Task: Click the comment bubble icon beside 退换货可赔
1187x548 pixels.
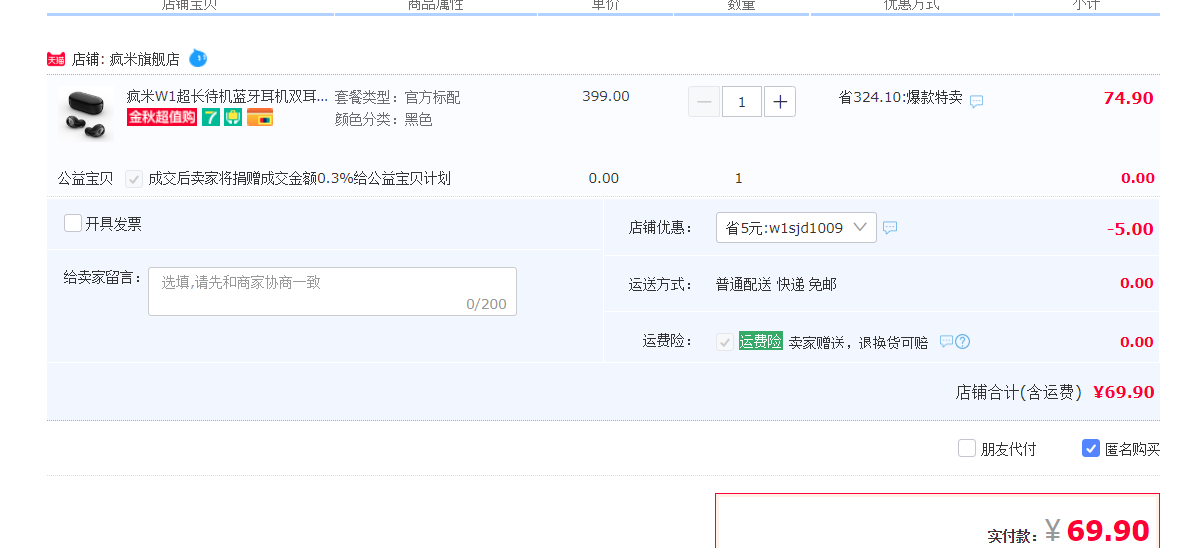Action: pyautogui.click(x=946, y=341)
